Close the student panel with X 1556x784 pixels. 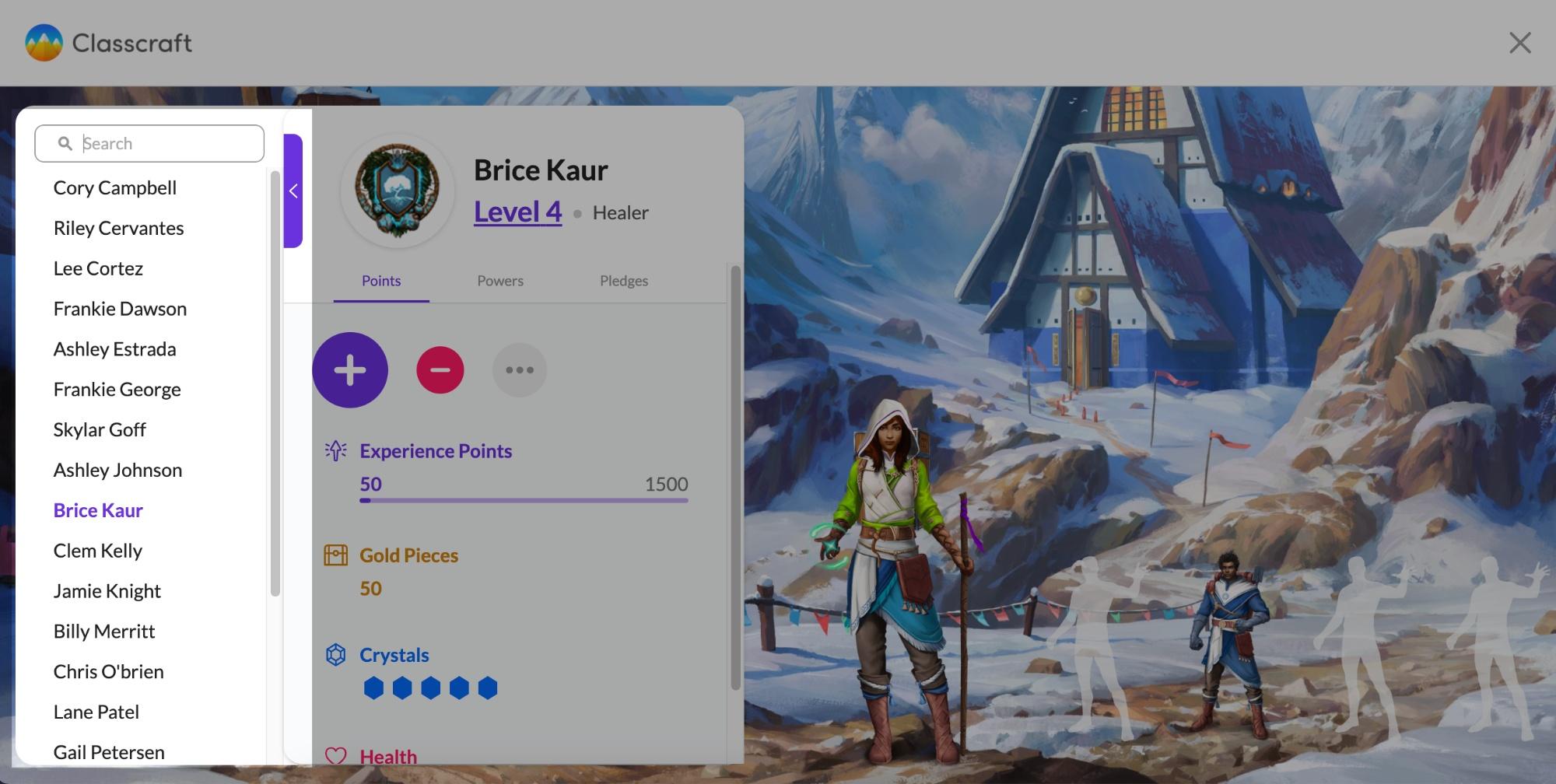[1519, 43]
